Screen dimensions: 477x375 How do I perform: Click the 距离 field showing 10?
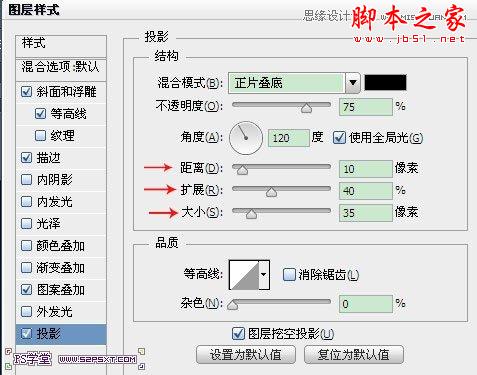coord(366,169)
